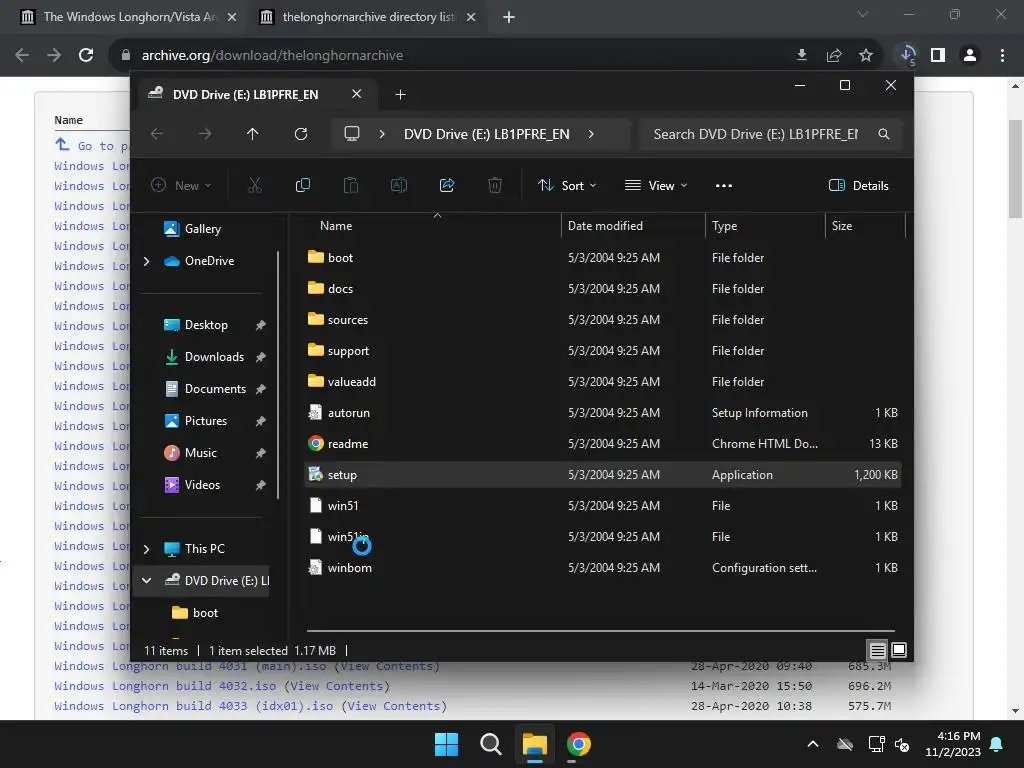Reload the Chrome page
The width and height of the screenshot is (1024, 768).
point(86,55)
